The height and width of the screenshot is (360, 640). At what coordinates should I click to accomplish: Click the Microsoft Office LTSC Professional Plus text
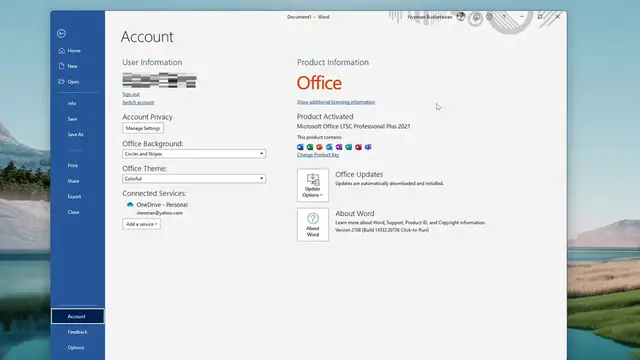tap(353, 127)
